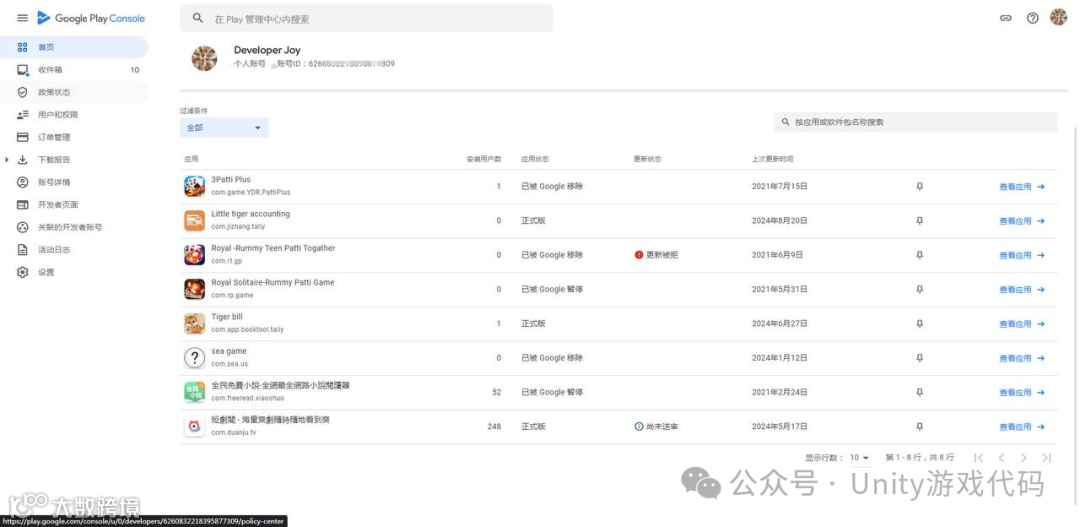This screenshot has height=527, width=1080.
Task: Click 查看应用 for Royal -Rummy Teen Patti Togather
Action: pos(1022,255)
